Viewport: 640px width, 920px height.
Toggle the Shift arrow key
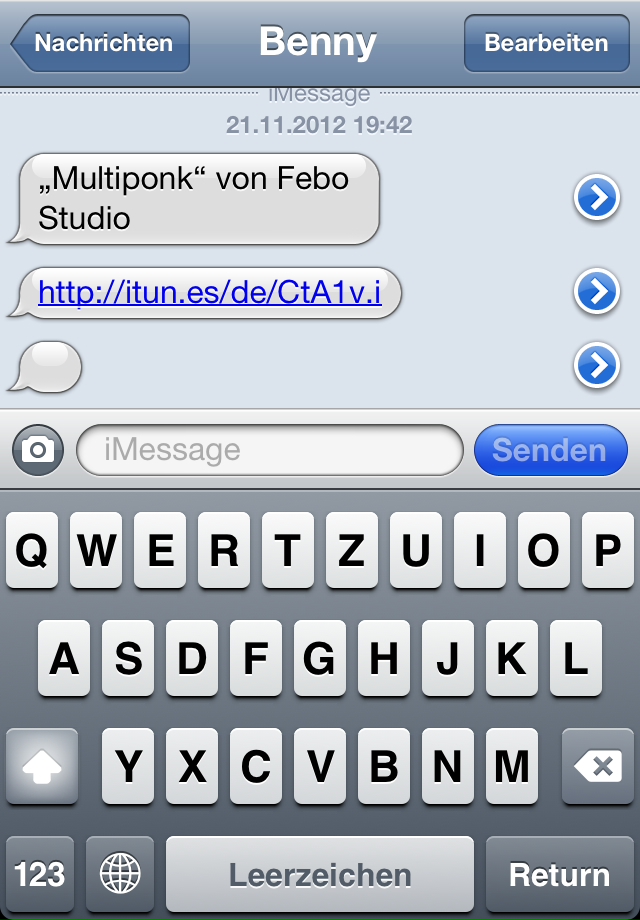(x=42, y=766)
